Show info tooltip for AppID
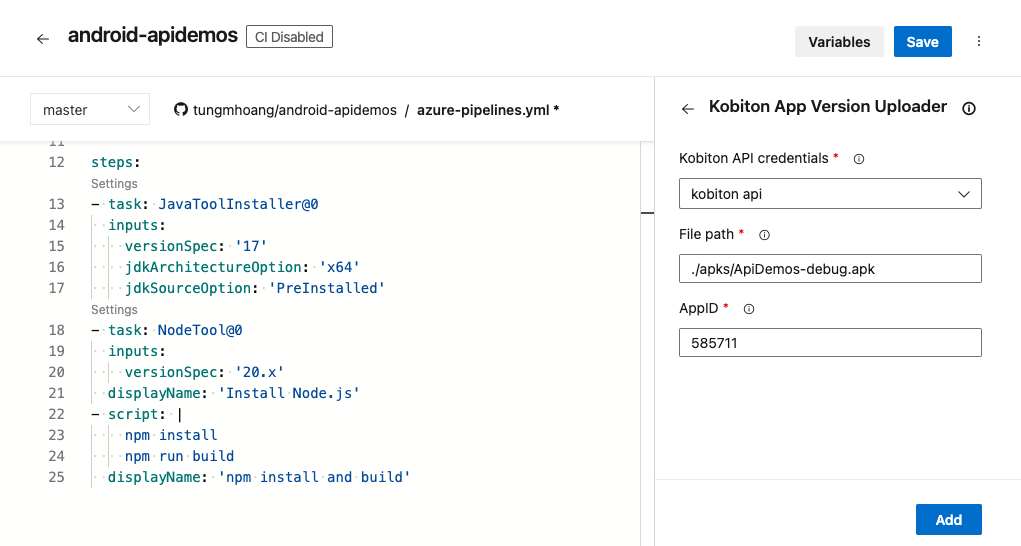Image resolution: width=1021 pixels, height=546 pixels. pos(749,309)
